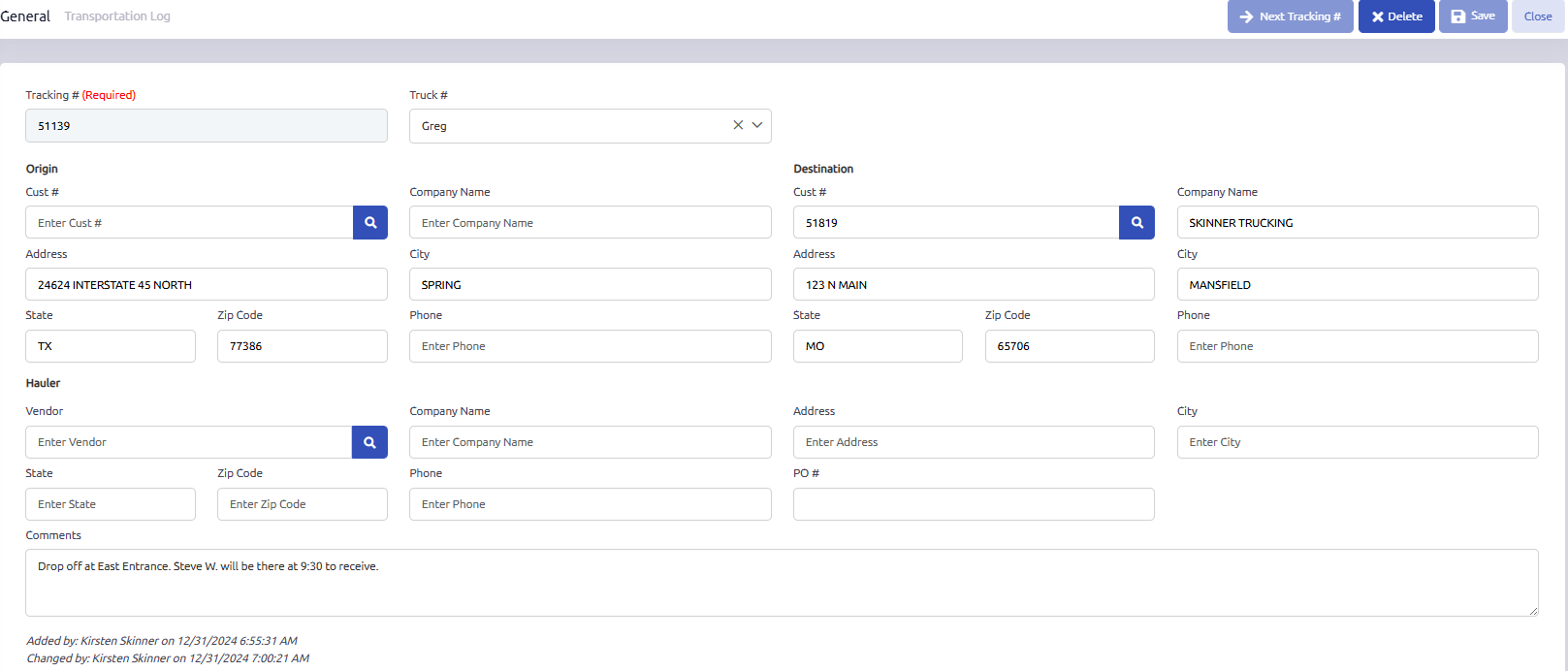Select the 'Added by: Kirsten Skinner' text

point(162,641)
